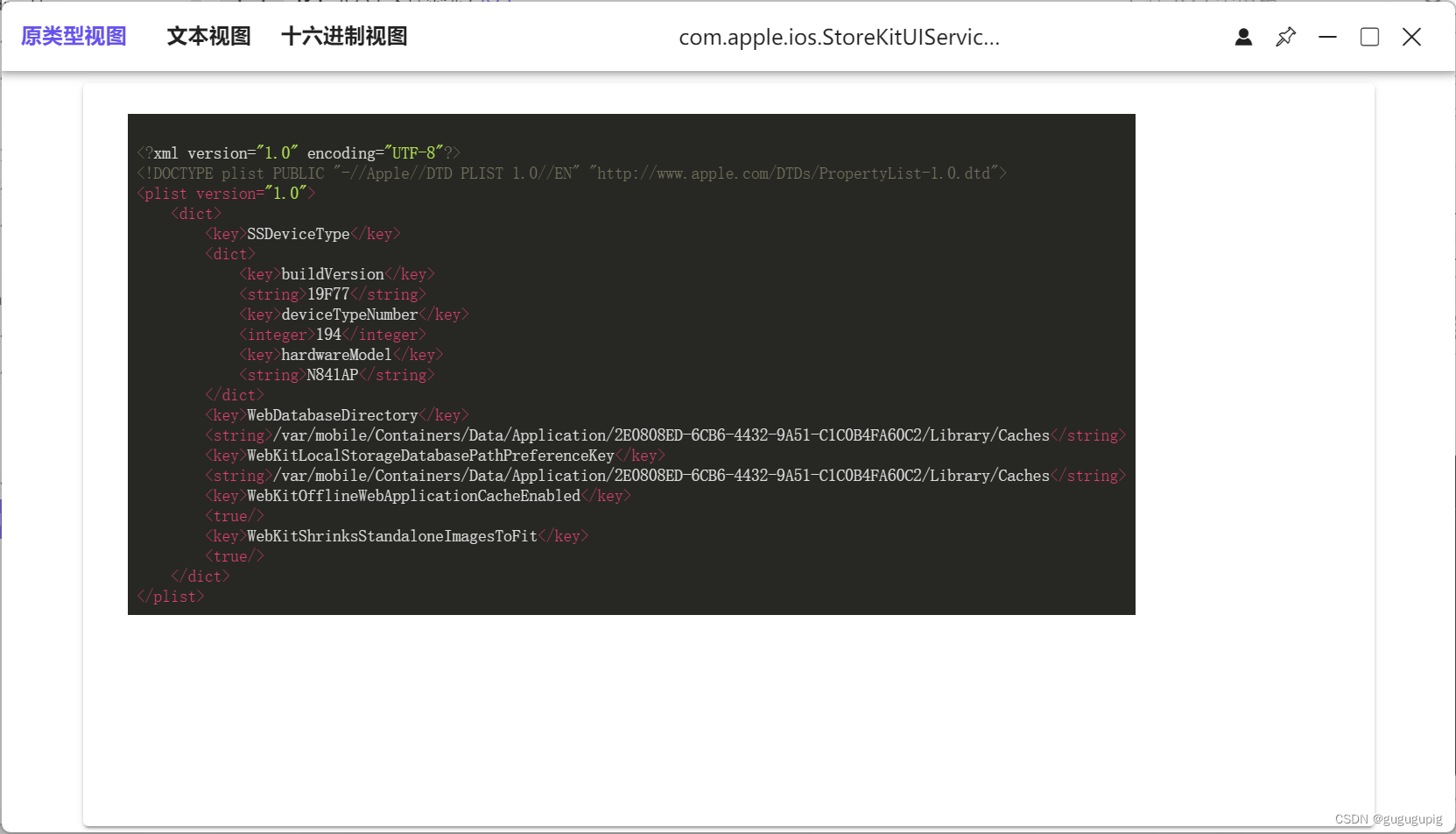Viewport: 1456px width, 834px height.
Task: Click the path string under WebKitLocalStorageDatabasePathPreferenceKey
Action: click(665, 476)
